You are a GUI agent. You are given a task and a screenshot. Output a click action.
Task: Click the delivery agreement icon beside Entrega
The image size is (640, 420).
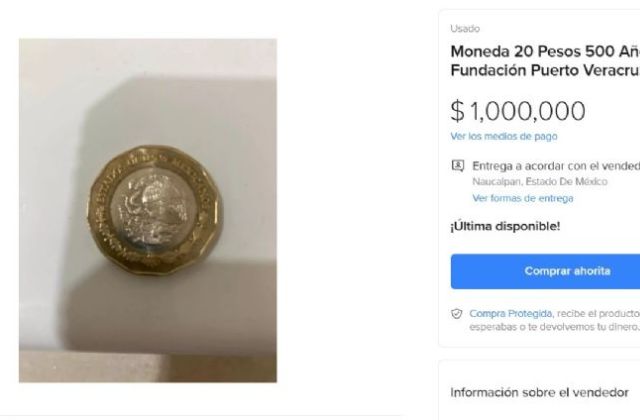click(458, 166)
